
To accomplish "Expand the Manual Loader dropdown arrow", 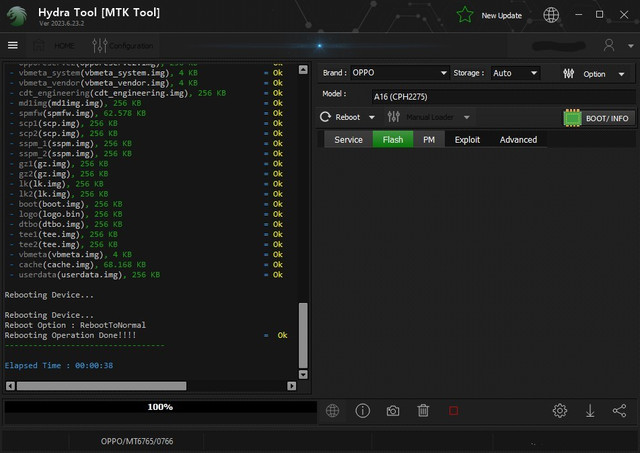I will tap(467, 118).
